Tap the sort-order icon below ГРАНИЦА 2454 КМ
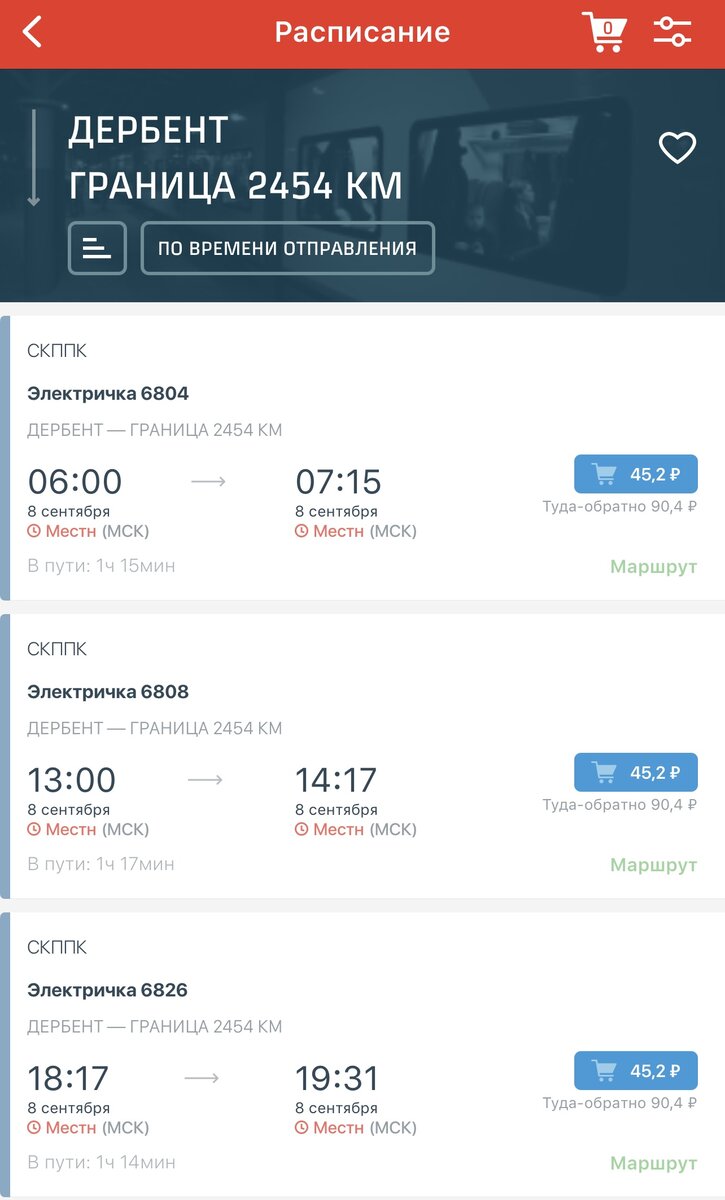Viewport: 725px width, 1200px height. coord(95,248)
